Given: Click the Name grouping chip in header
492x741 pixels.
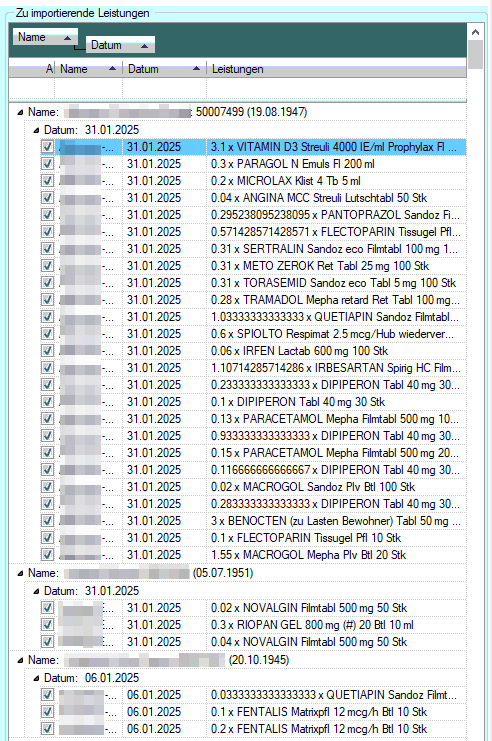Looking at the screenshot, I should coord(44,37).
